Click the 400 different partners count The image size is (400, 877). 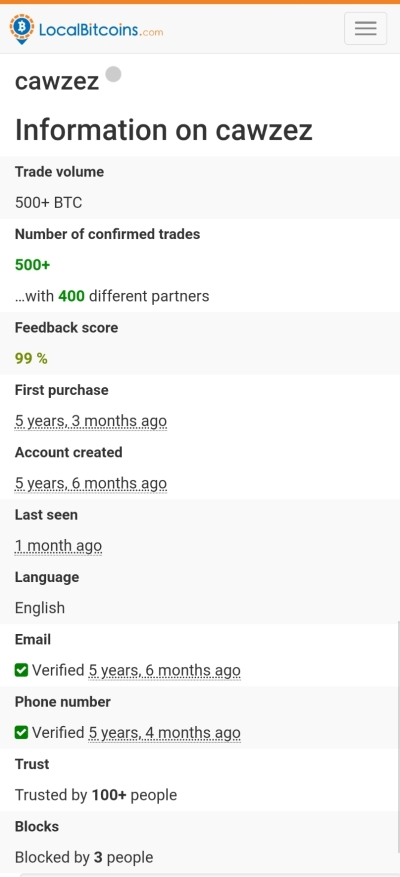click(72, 296)
